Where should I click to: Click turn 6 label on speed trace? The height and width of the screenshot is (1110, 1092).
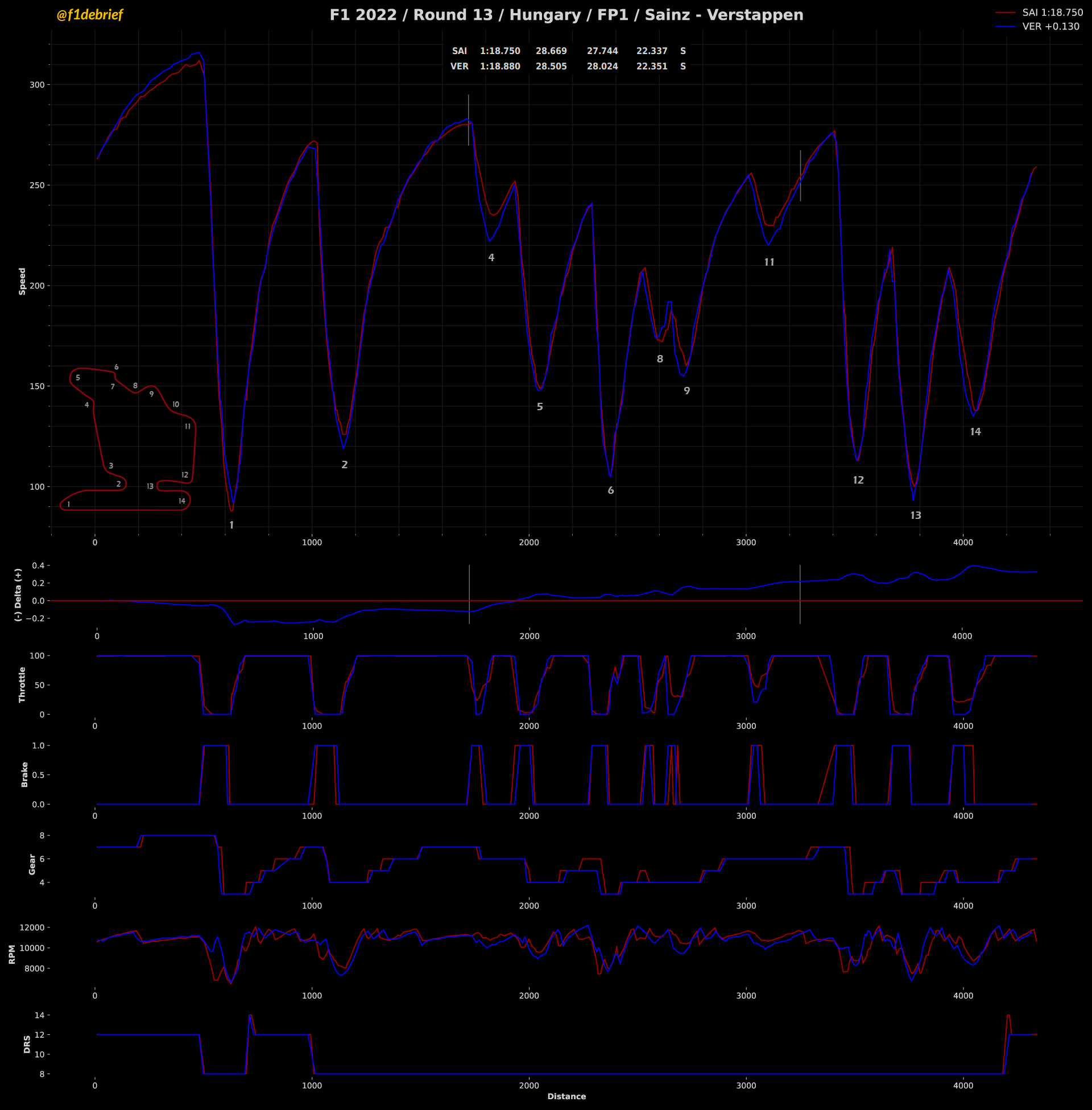click(611, 490)
